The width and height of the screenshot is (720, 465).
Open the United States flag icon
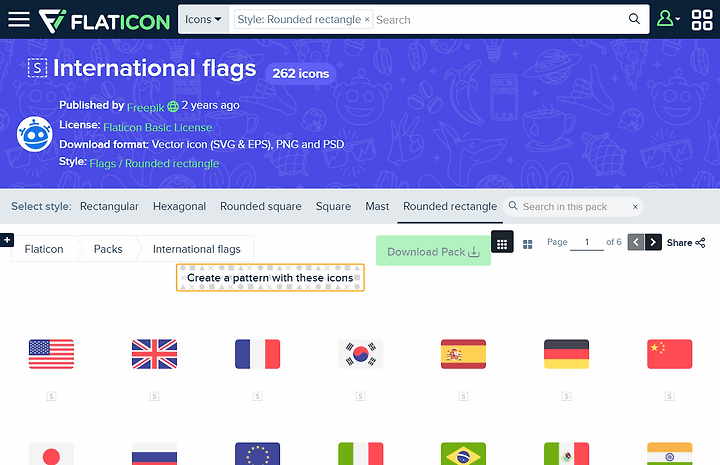[51, 354]
